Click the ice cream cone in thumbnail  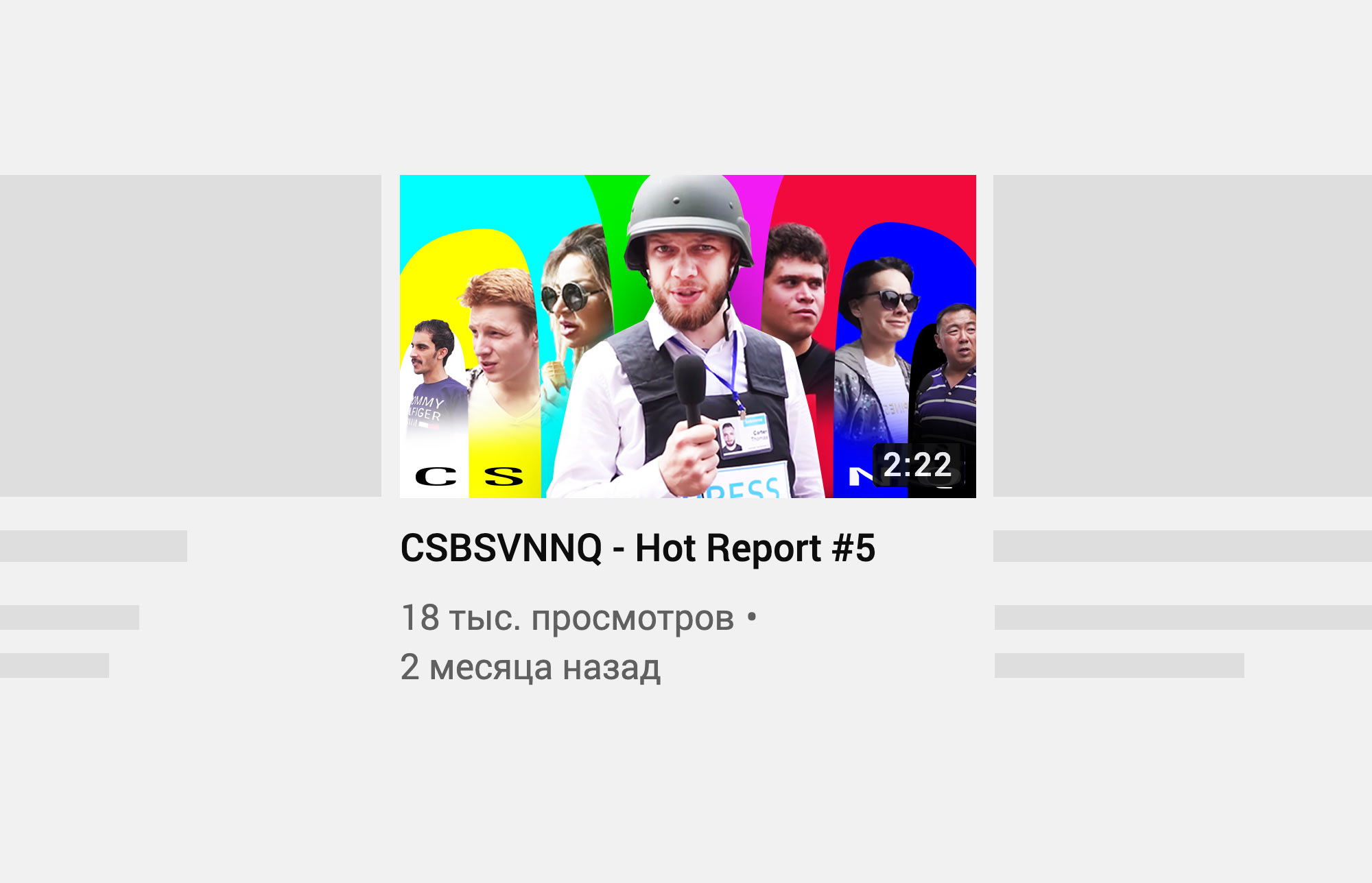pos(554,377)
